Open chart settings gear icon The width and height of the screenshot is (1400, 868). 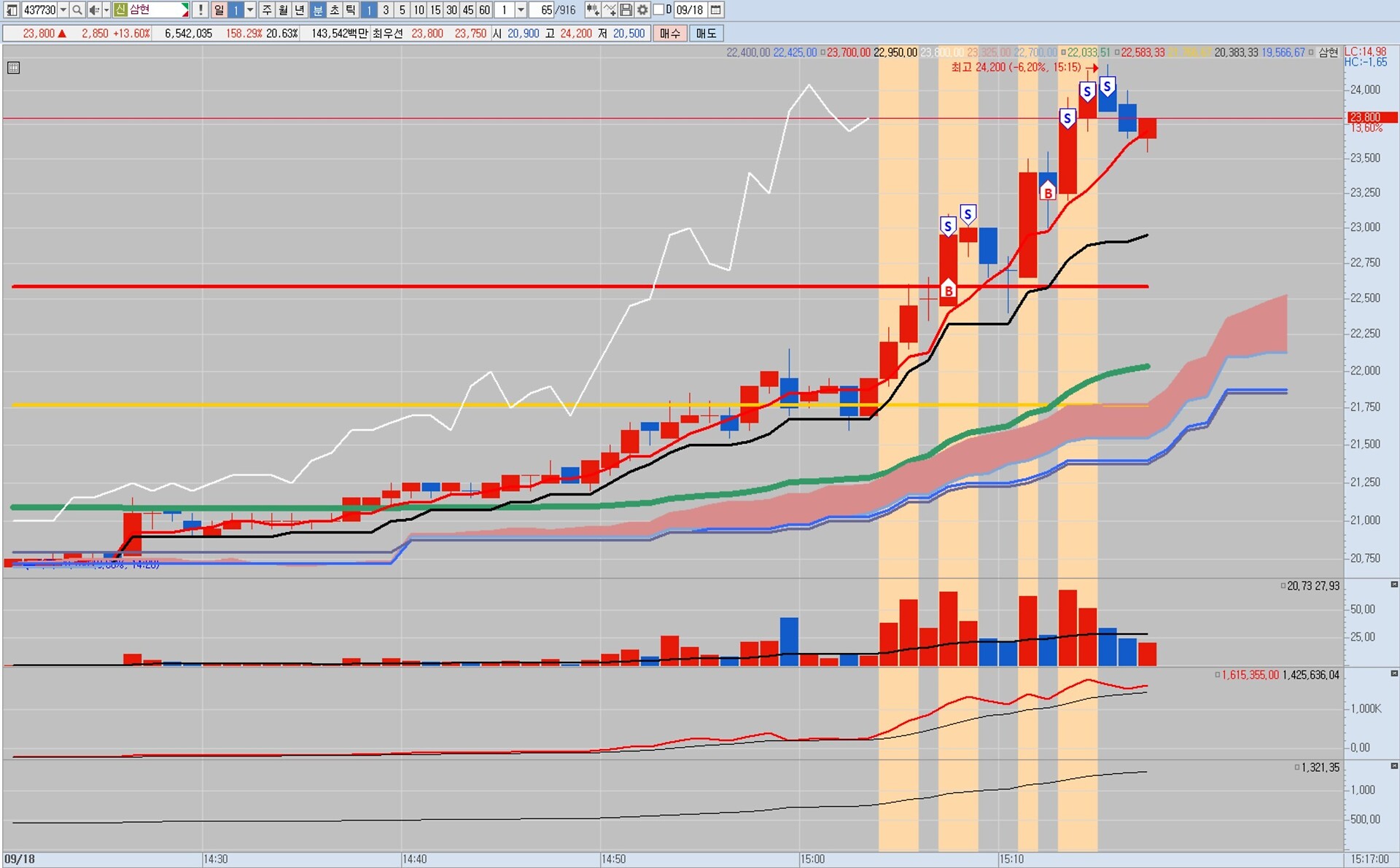click(642, 10)
